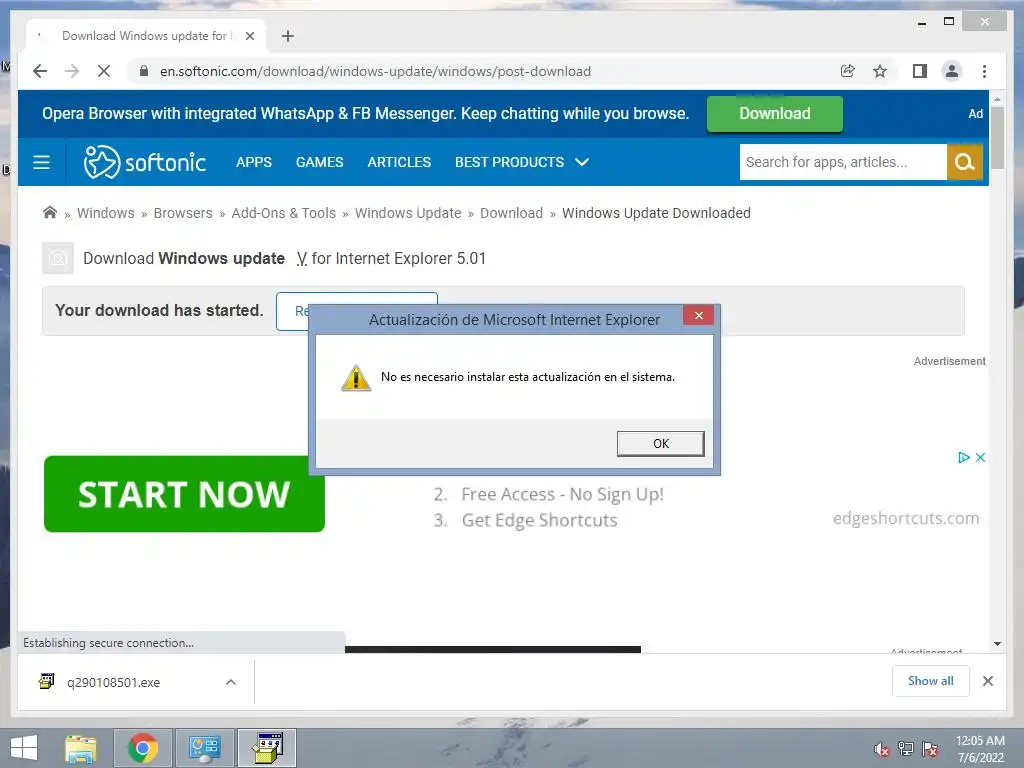Viewport: 1024px width, 768px height.
Task: Click the Opera Browser ad banner text
Action: coord(366,114)
